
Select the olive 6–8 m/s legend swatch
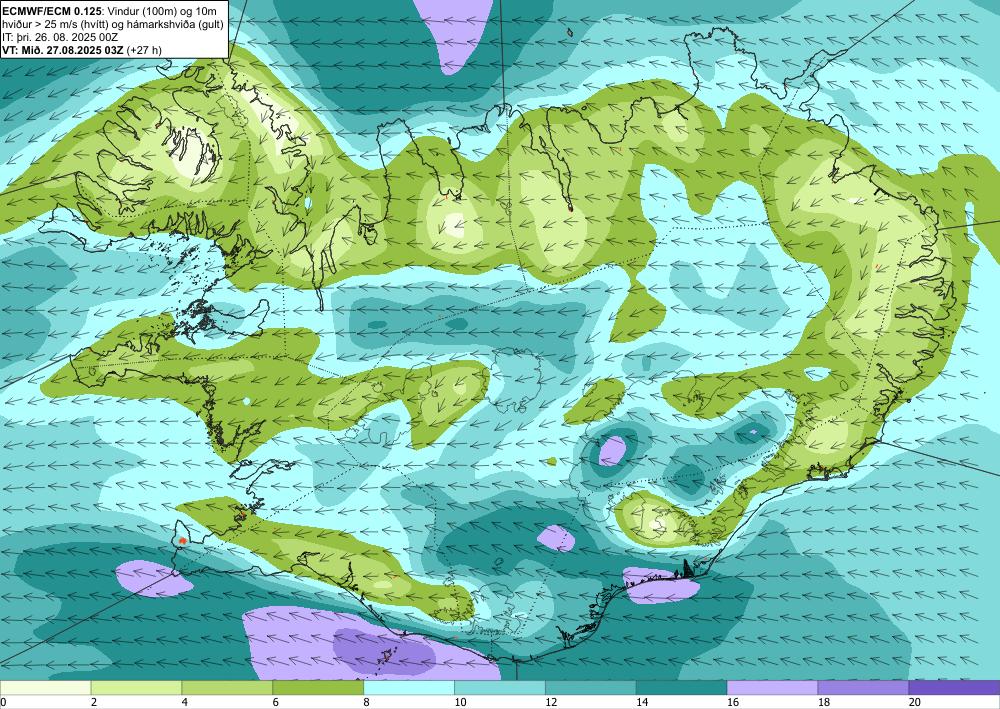click(x=318, y=687)
